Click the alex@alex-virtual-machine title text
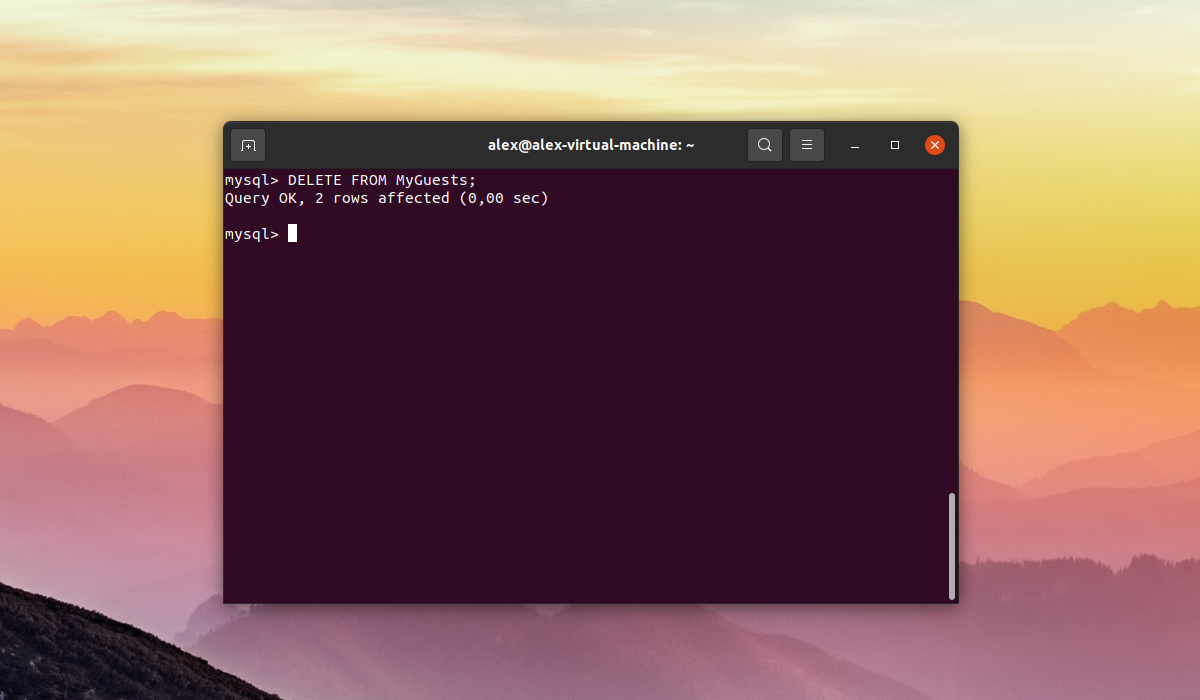The height and width of the screenshot is (700, 1200). coord(590,144)
